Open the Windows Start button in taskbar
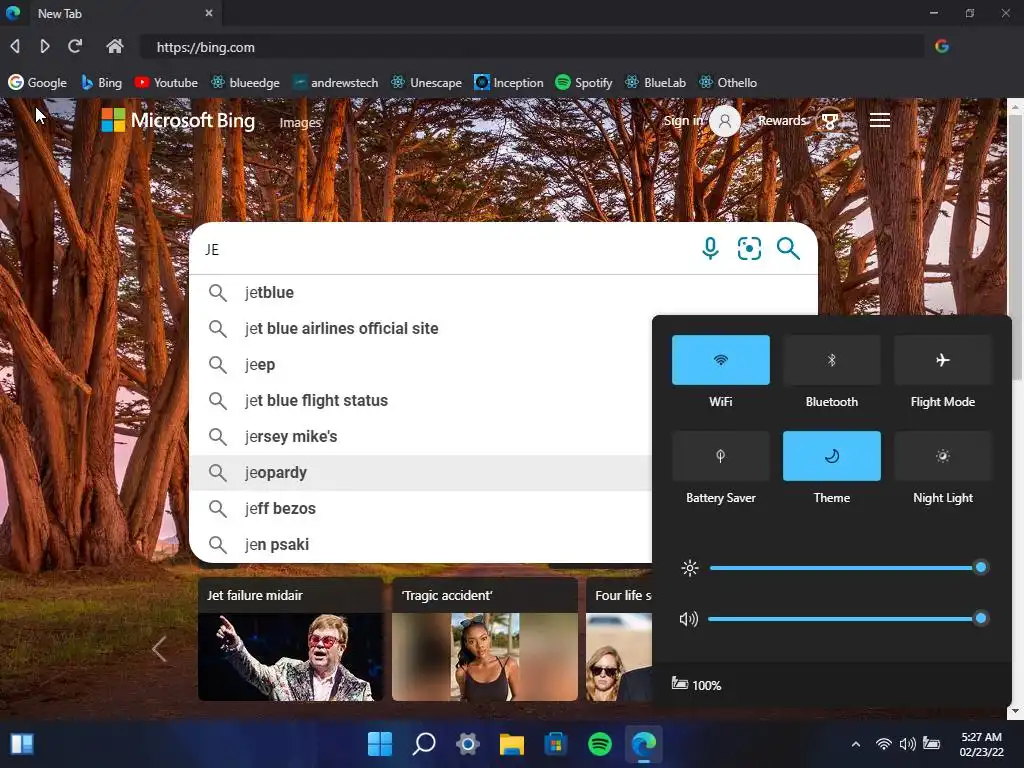This screenshot has width=1024, height=768. coord(380,743)
